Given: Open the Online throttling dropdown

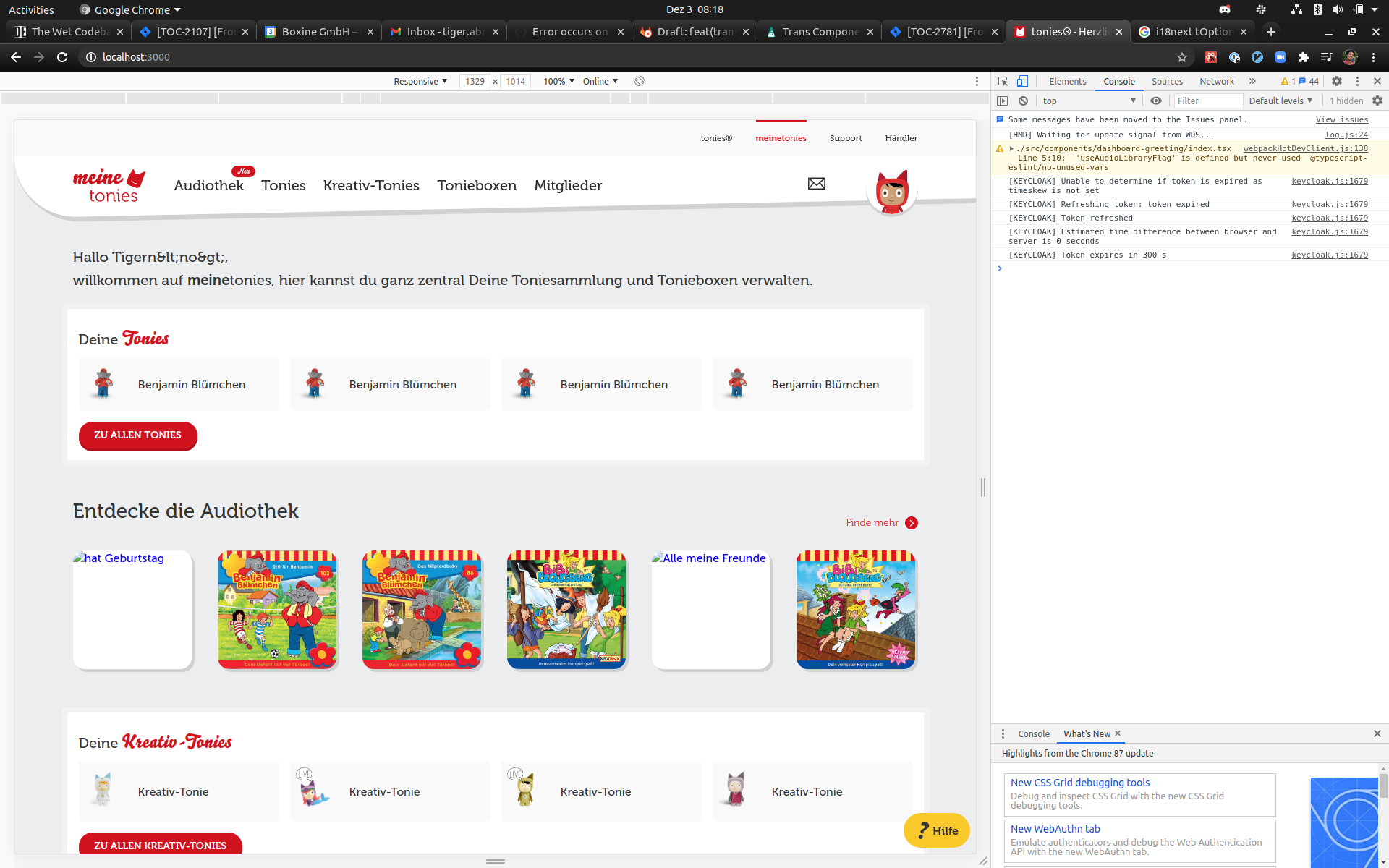Looking at the screenshot, I should (x=600, y=81).
